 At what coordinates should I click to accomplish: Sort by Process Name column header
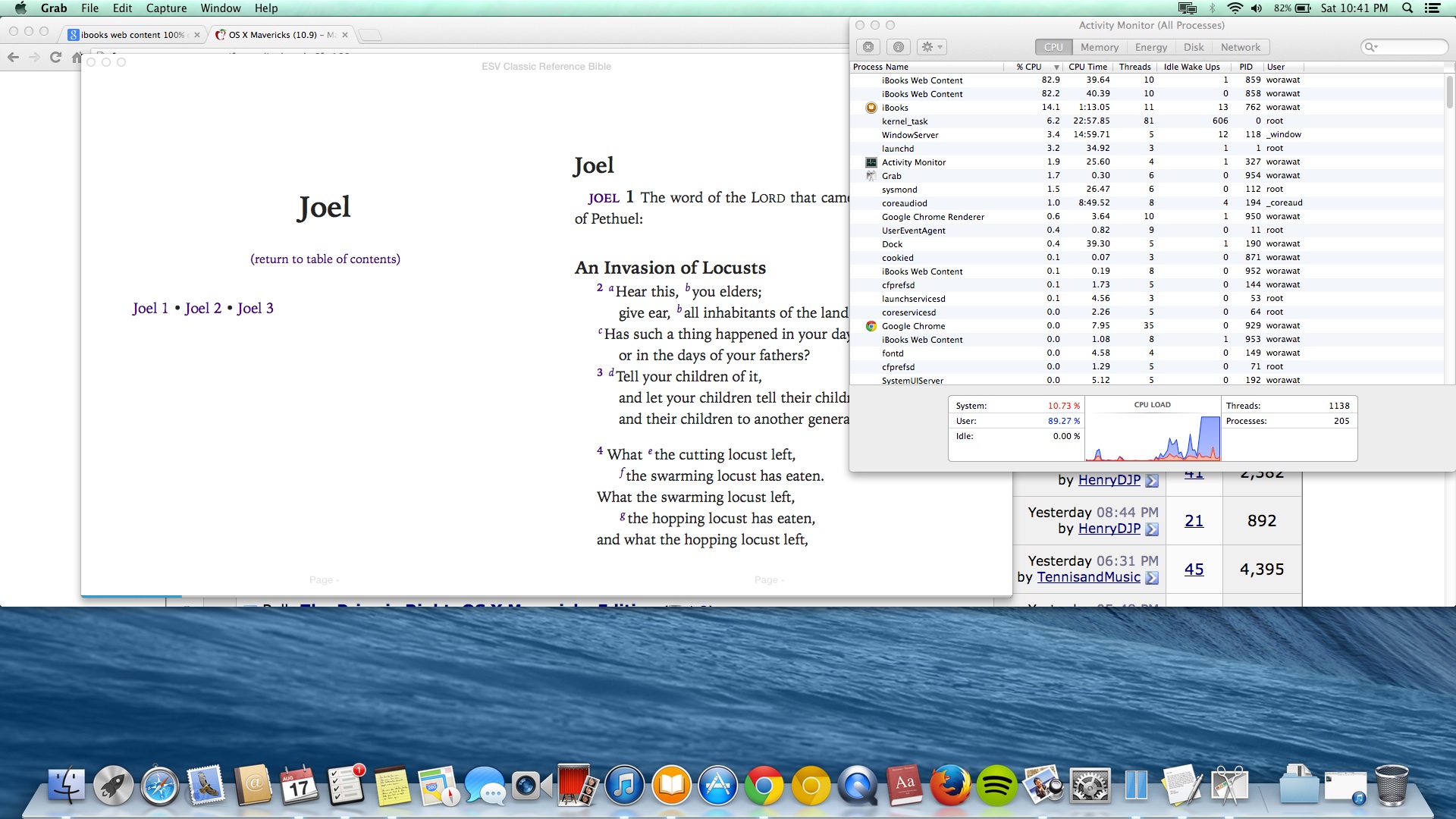[x=927, y=67]
